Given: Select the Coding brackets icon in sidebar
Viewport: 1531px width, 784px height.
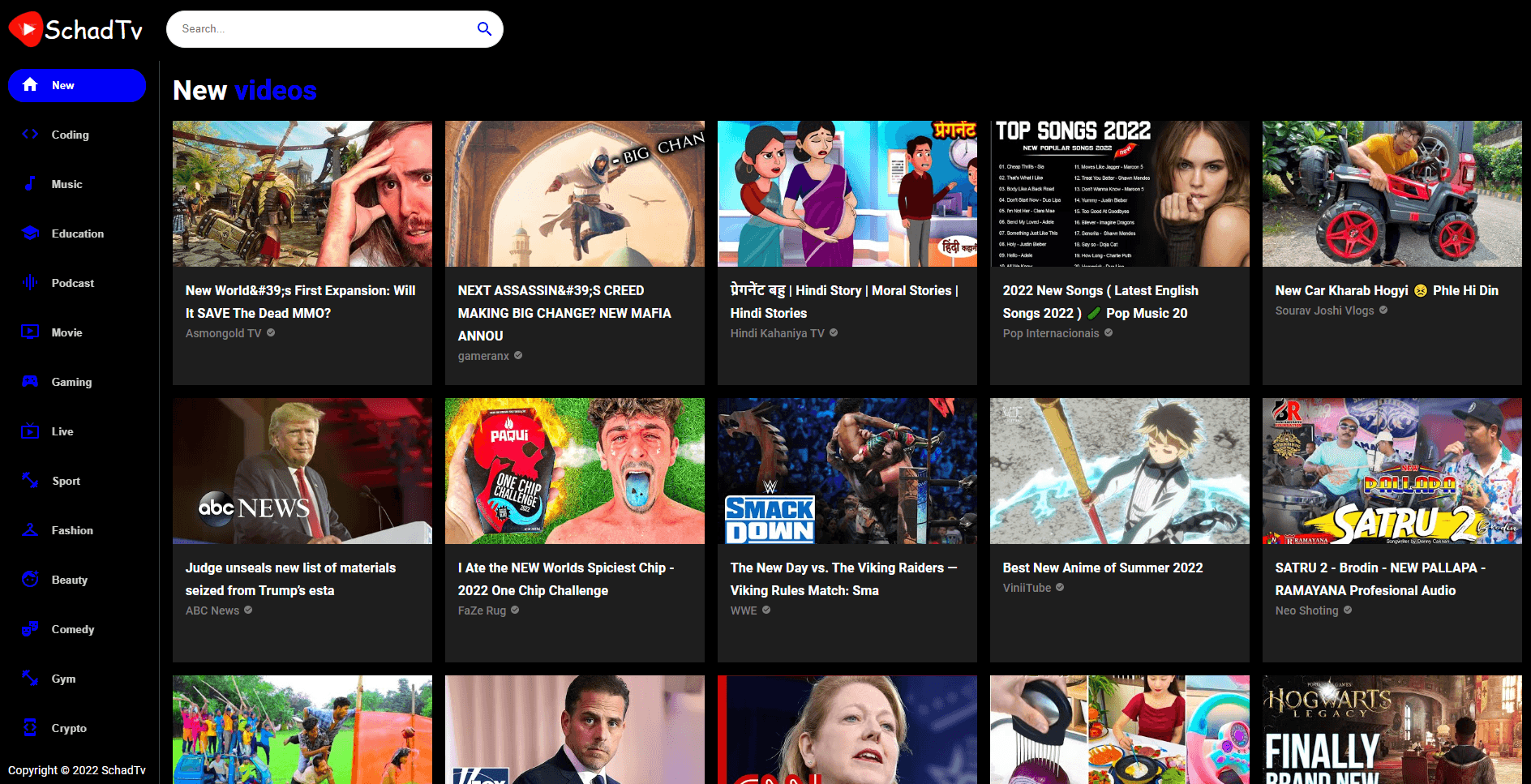Looking at the screenshot, I should click(x=30, y=135).
